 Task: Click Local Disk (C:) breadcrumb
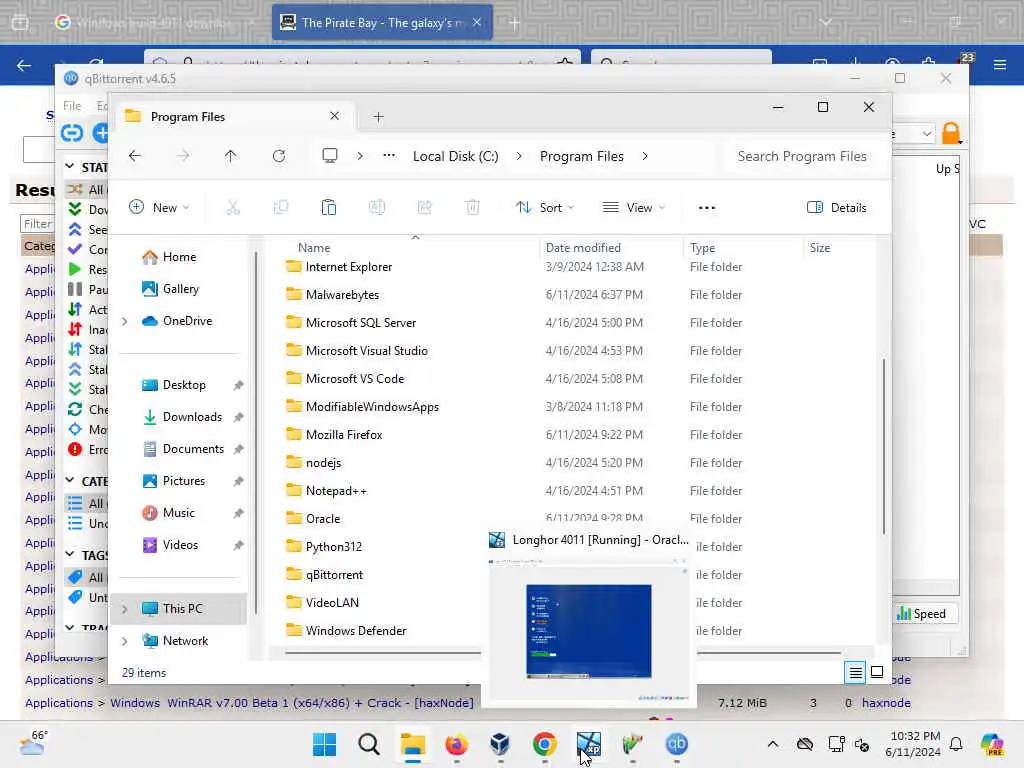[x=455, y=156]
